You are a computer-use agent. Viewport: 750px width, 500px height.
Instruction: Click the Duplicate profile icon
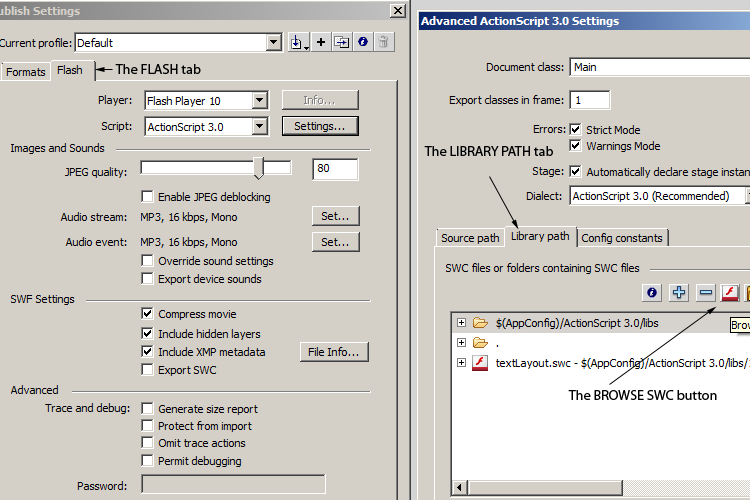pyautogui.click(x=342, y=43)
